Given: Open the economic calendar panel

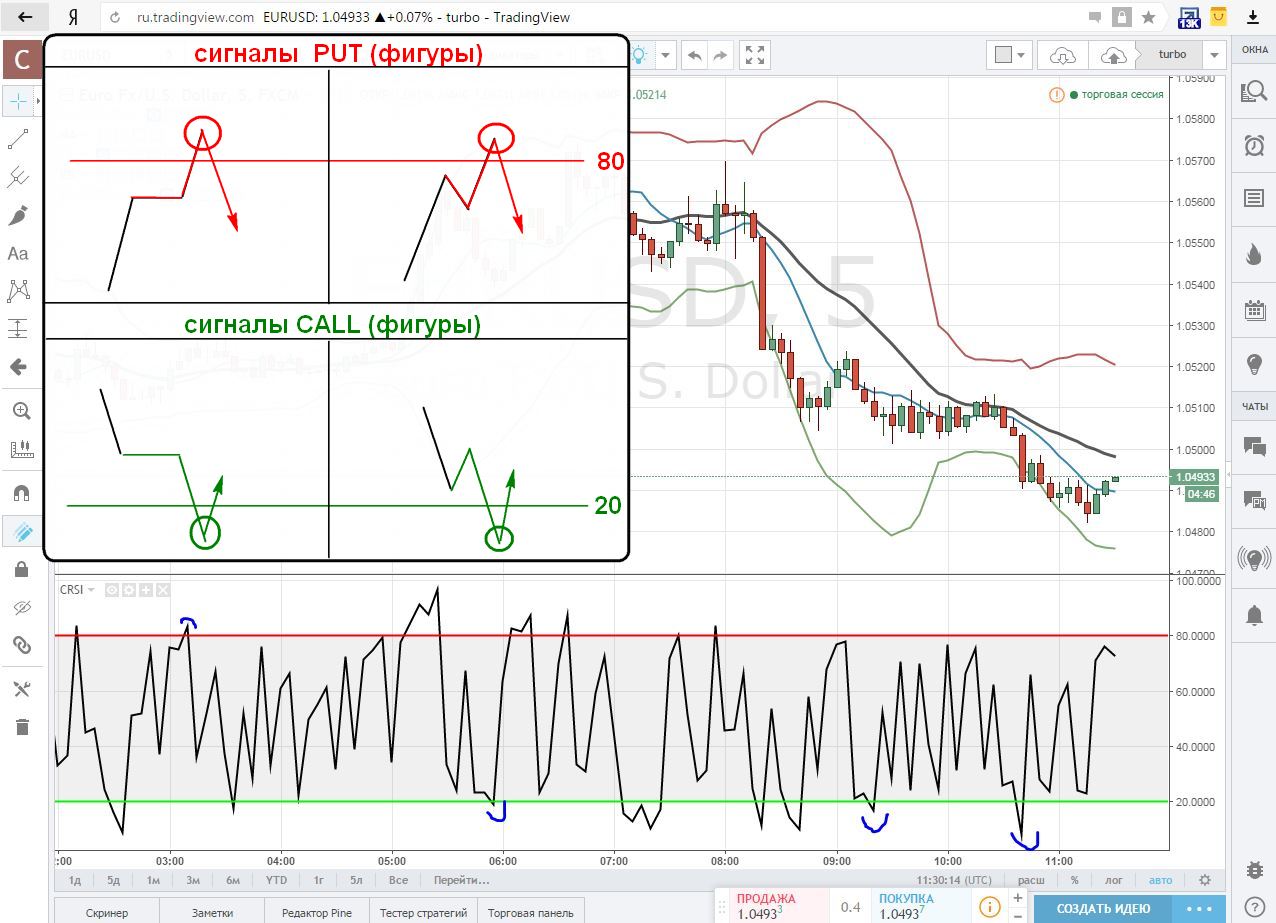Looking at the screenshot, I should [x=1254, y=310].
